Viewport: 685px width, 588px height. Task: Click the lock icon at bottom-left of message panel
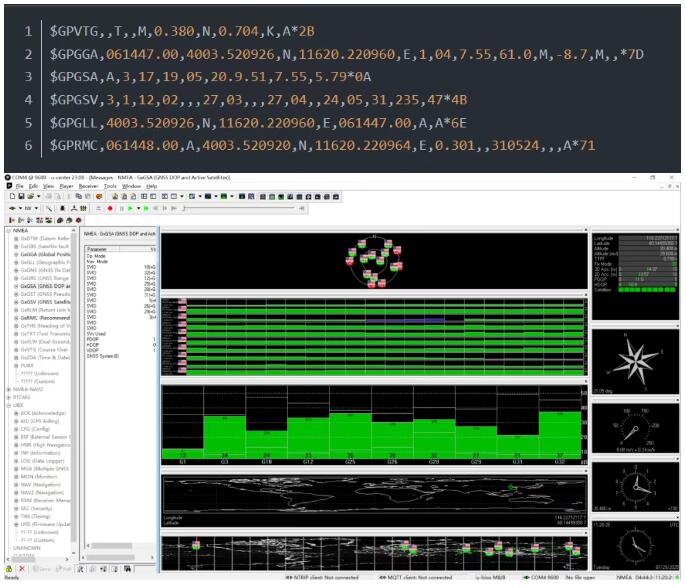tap(8, 568)
